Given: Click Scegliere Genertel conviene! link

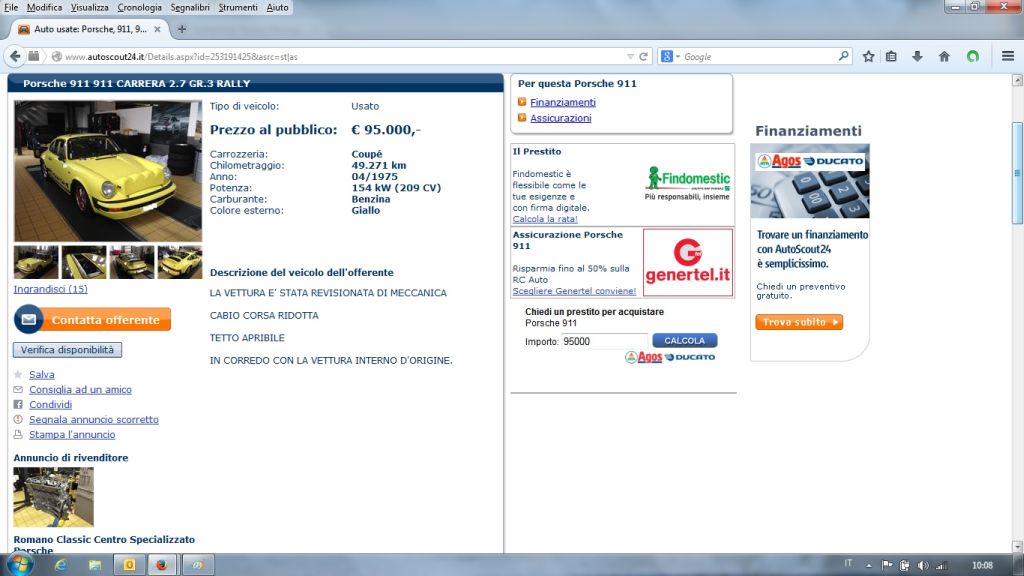Looking at the screenshot, I should pos(574,291).
